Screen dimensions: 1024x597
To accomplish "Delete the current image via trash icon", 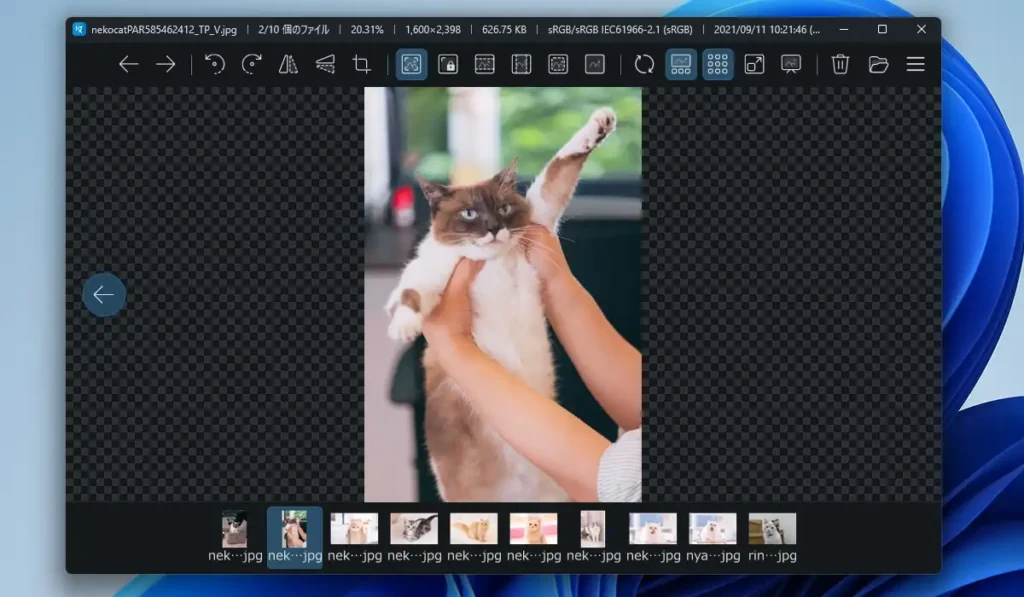I will [839, 64].
